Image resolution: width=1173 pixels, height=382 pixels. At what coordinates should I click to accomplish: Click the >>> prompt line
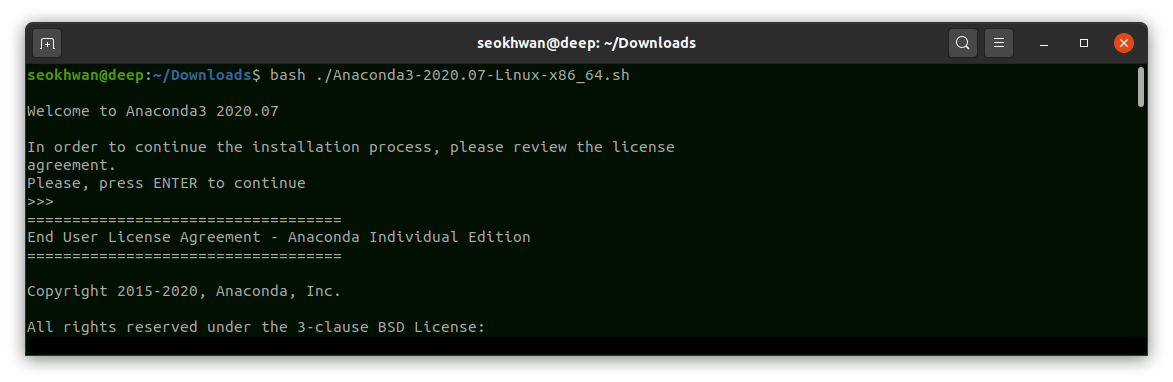coord(40,201)
